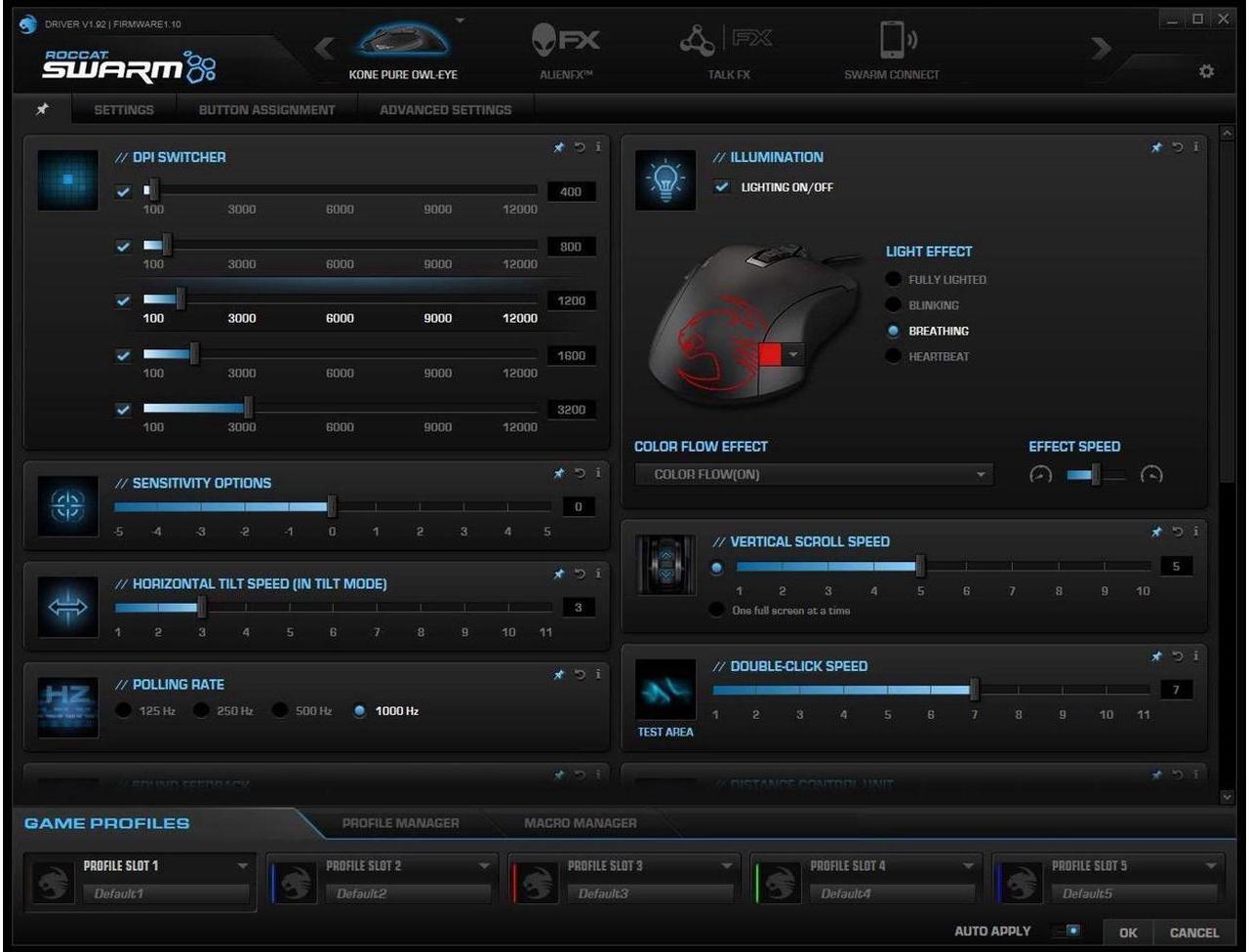This screenshot has width=1249, height=952.
Task: Click the red illumination color swatch
Action: tap(769, 355)
